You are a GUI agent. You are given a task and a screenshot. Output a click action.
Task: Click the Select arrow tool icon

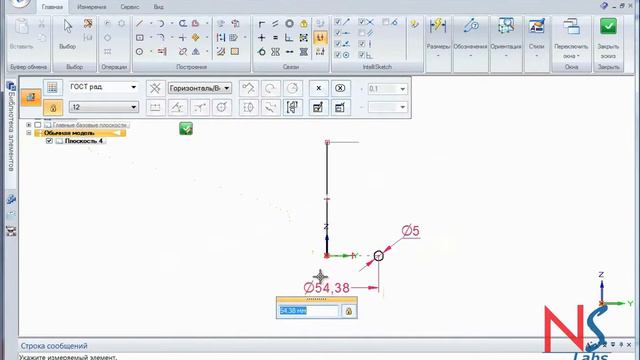pos(68,26)
